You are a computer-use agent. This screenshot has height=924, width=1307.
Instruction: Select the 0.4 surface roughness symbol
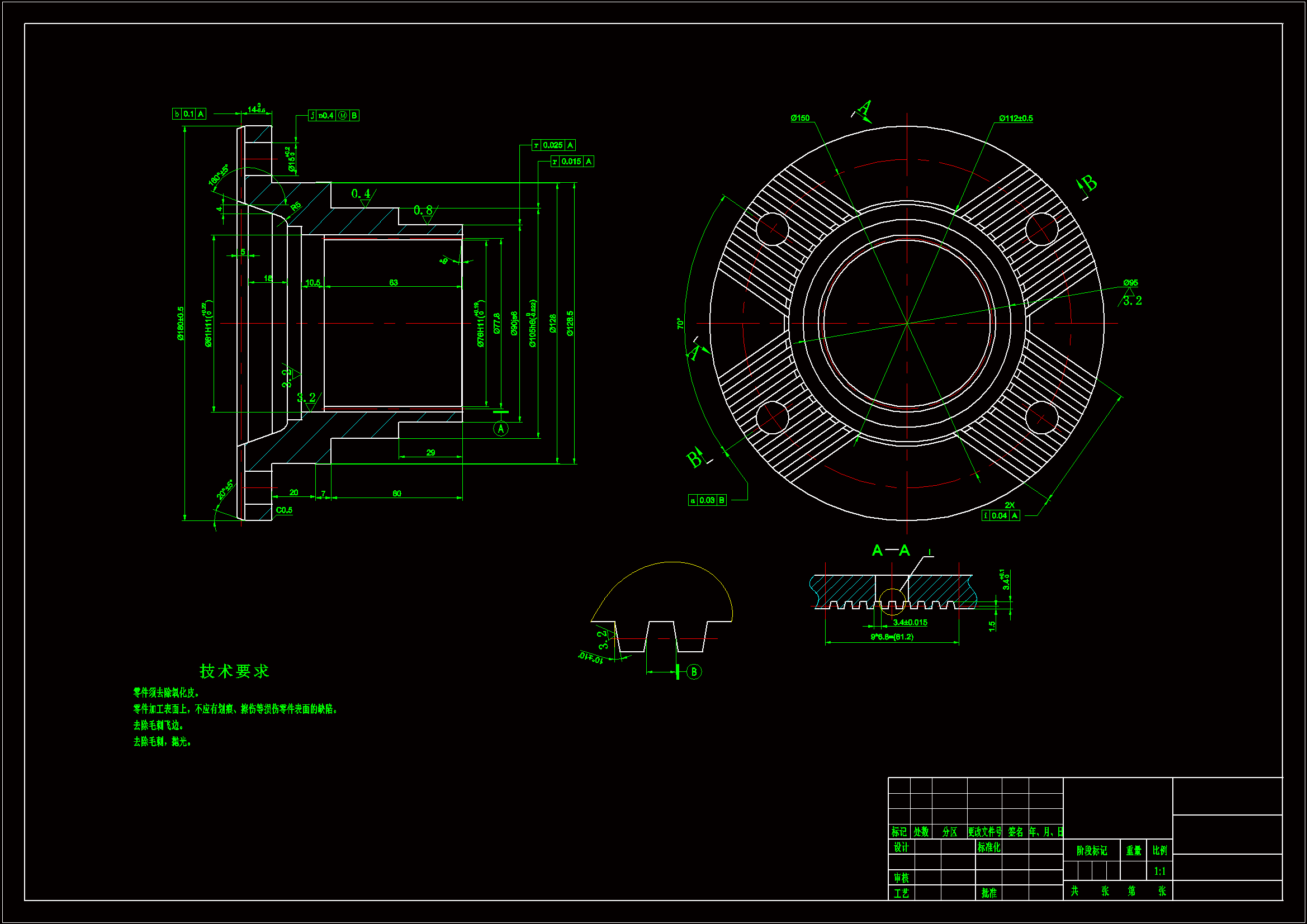click(x=361, y=194)
